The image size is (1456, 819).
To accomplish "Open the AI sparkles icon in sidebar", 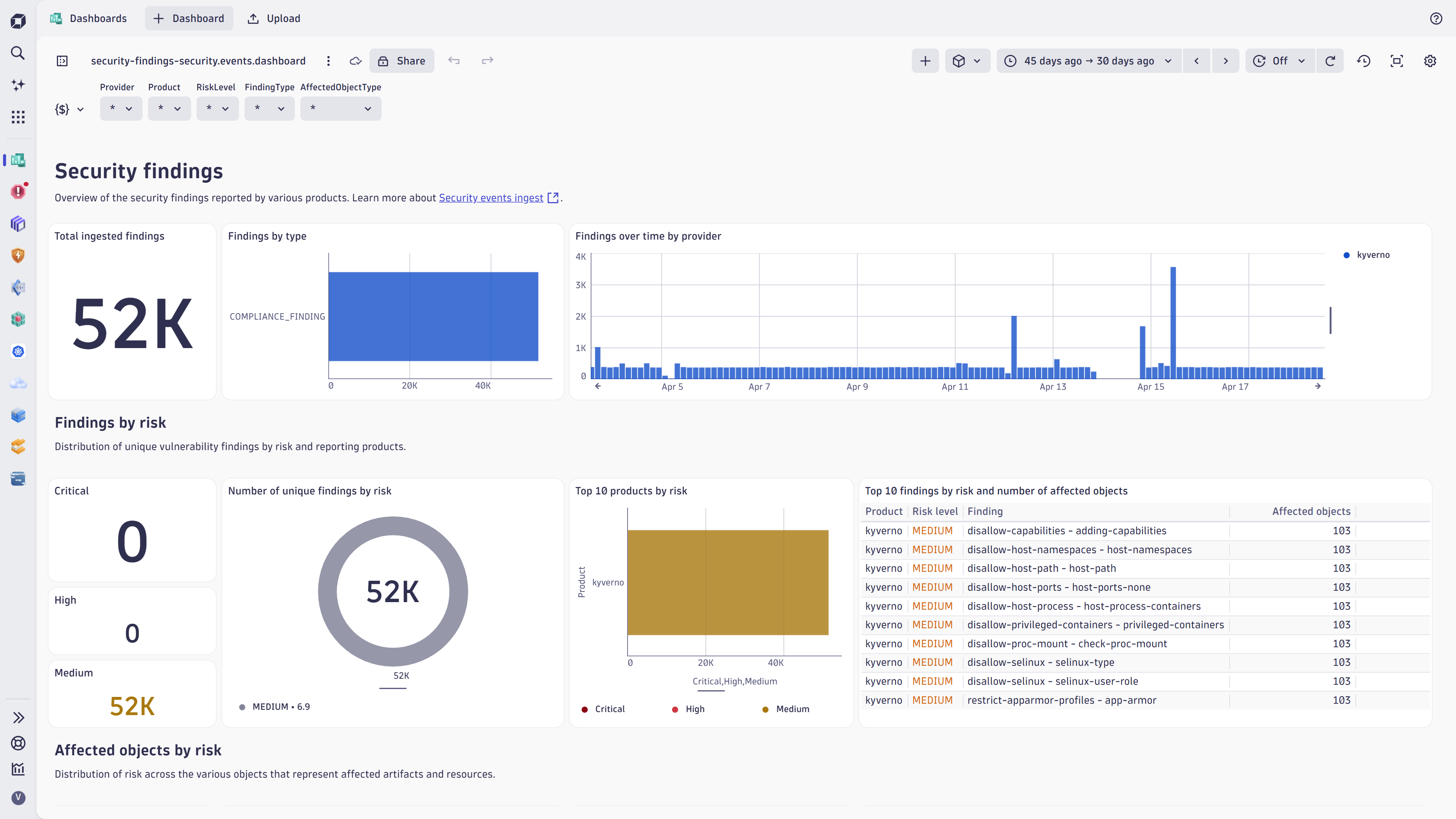I will [x=18, y=85].
